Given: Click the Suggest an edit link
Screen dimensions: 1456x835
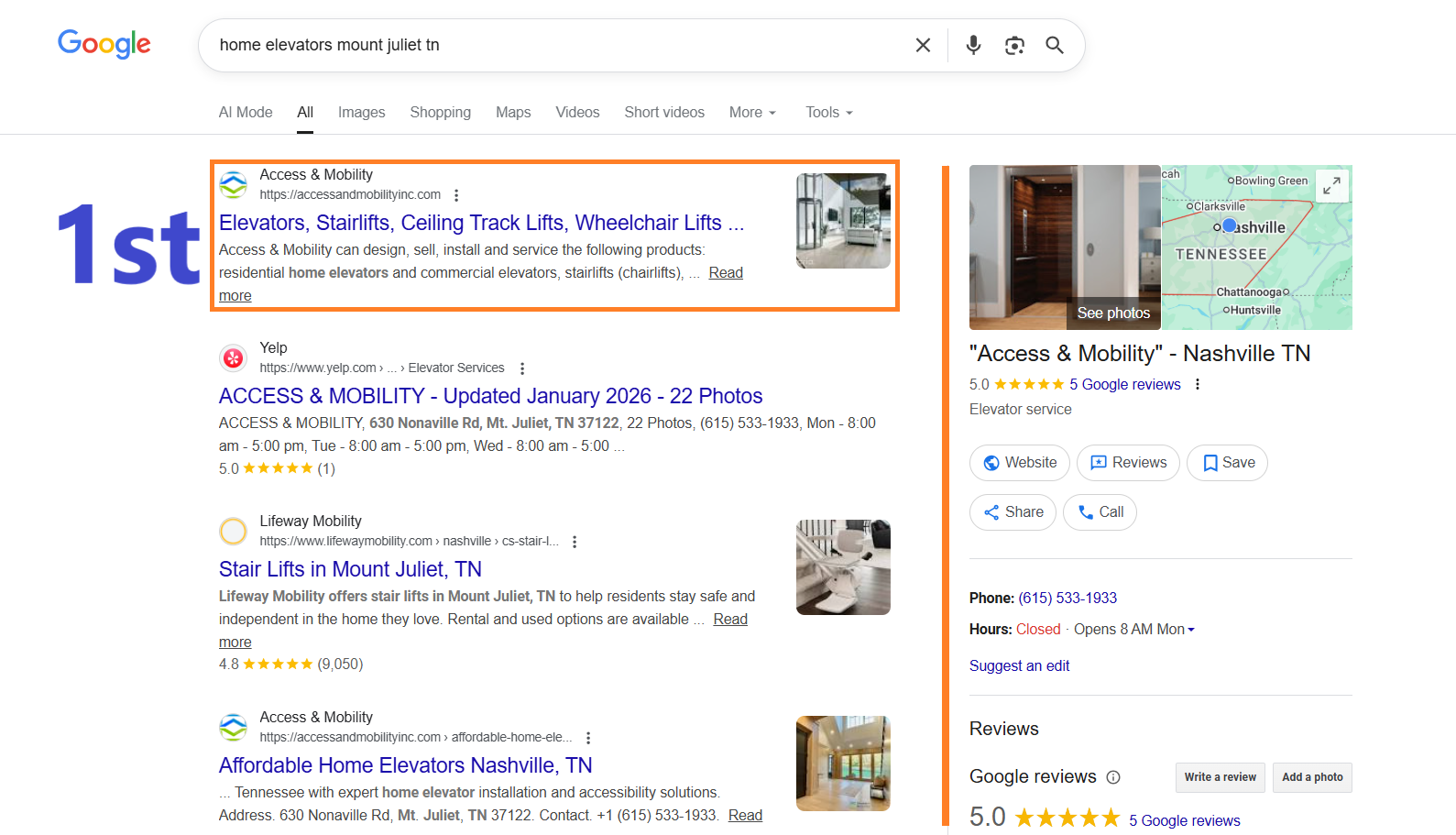Looking at the screenshot, I should tap(1019, 666).
